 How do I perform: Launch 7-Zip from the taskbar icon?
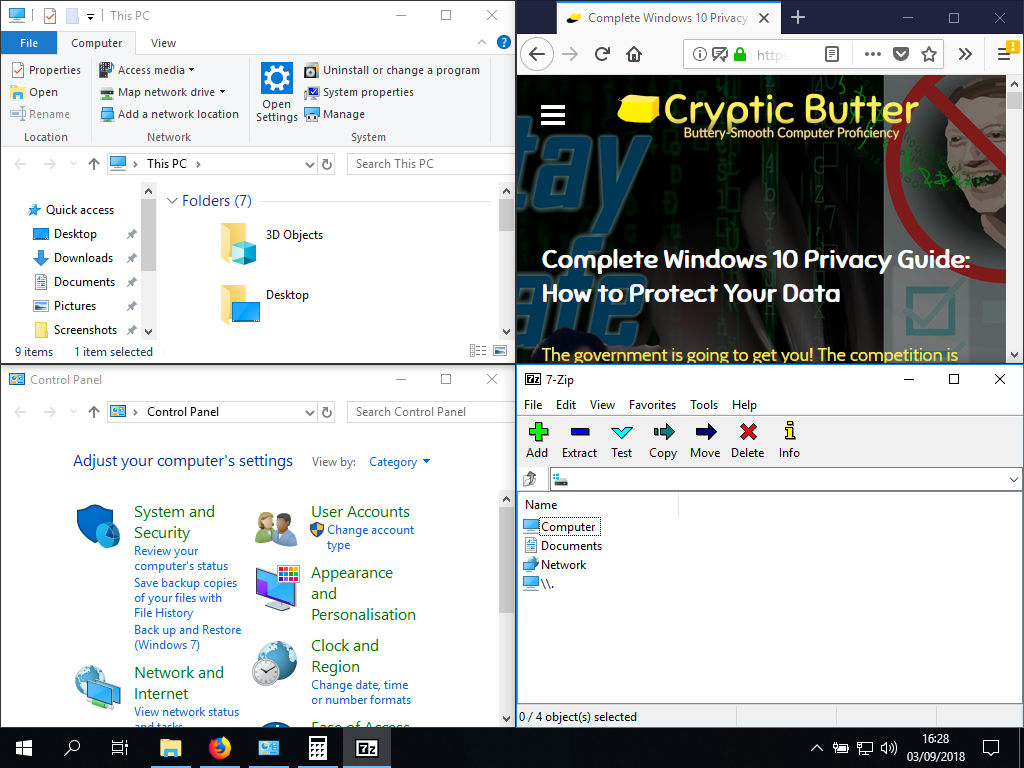pyautogui.click(x=365, y=747)
